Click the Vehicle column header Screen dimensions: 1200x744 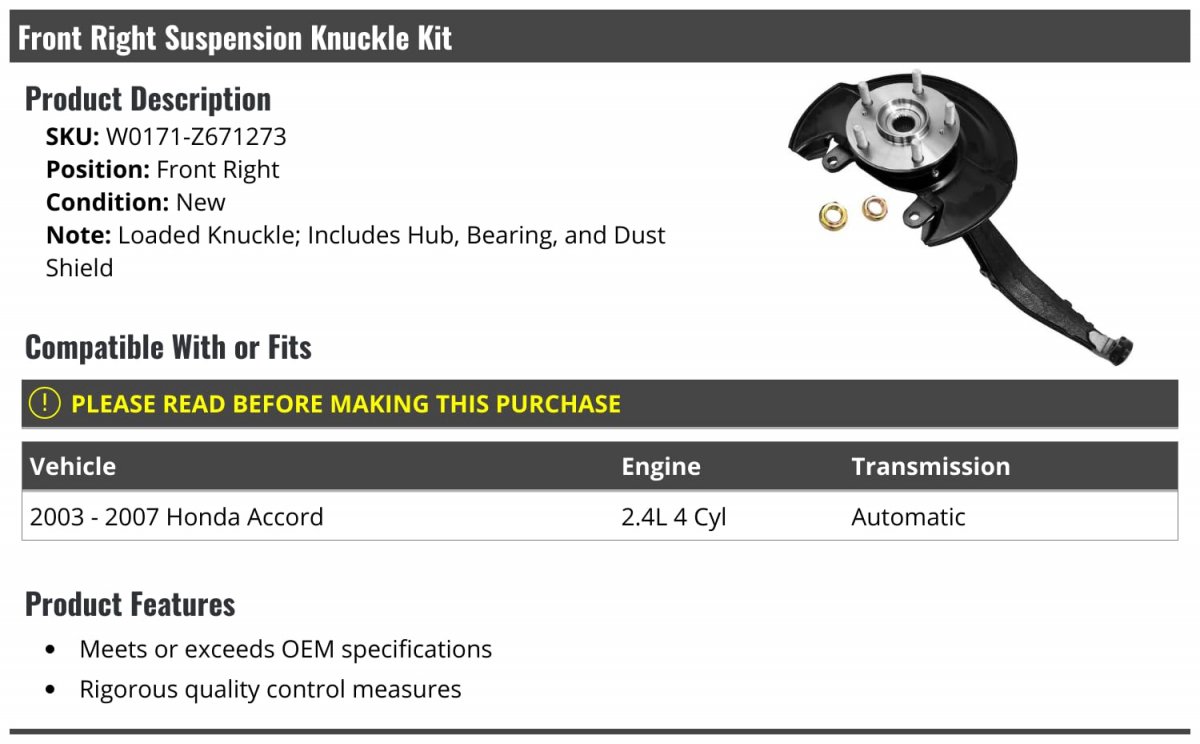coord(73,466)
